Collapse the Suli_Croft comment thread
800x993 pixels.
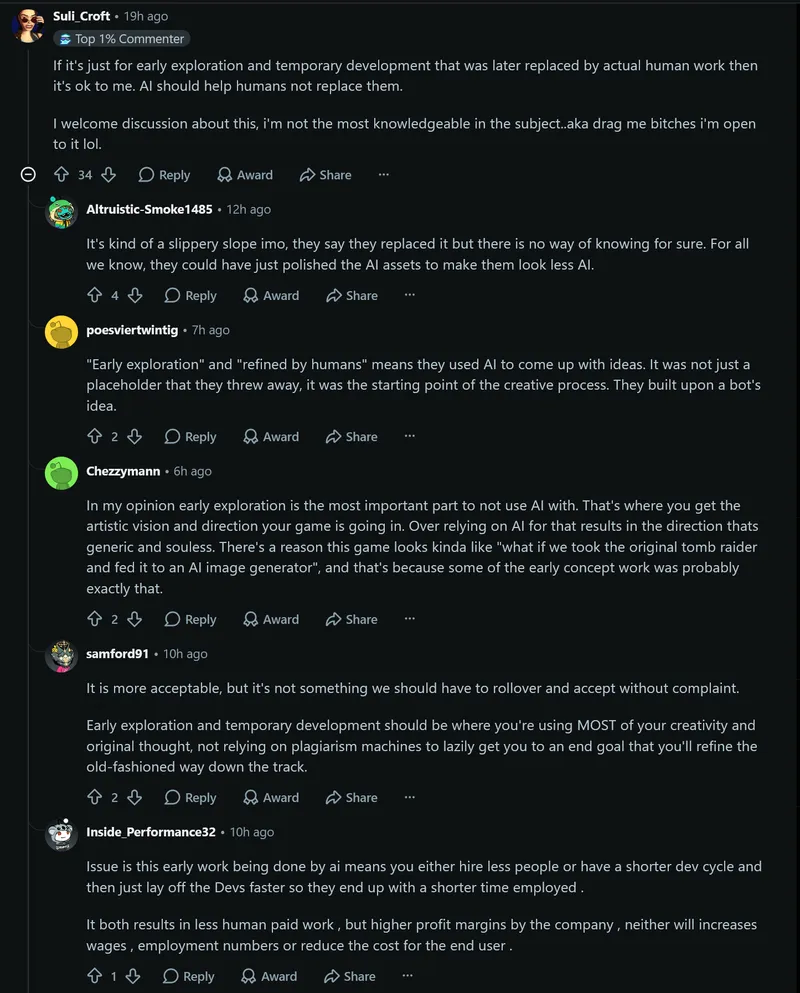(29, 174)
